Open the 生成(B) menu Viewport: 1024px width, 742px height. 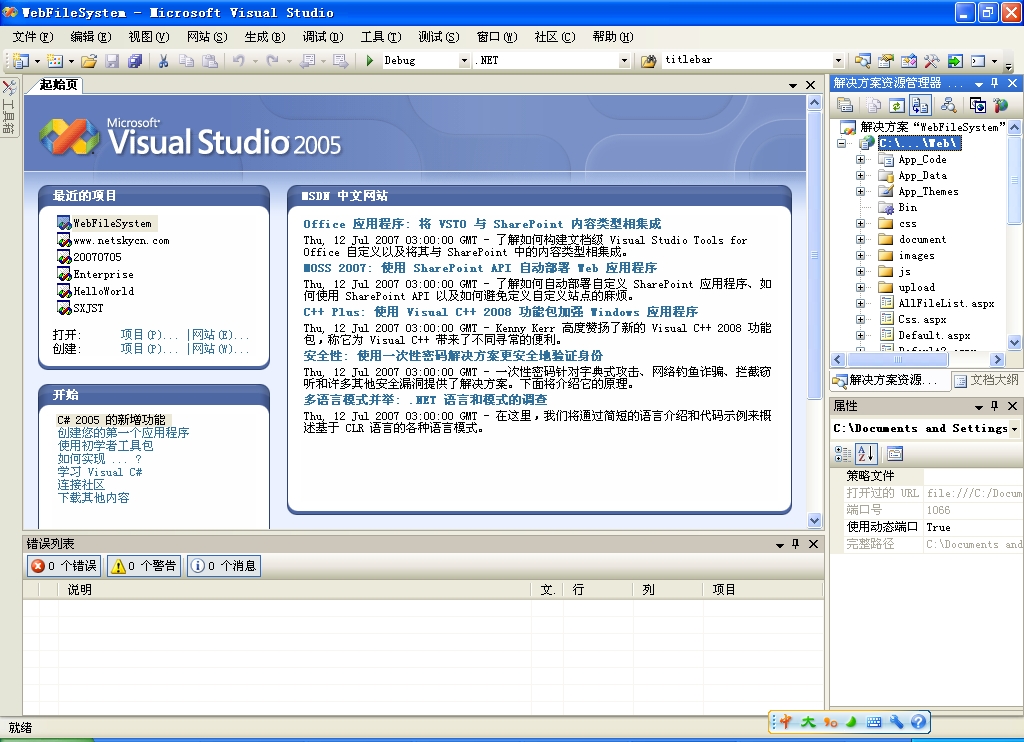click(264, 37)
